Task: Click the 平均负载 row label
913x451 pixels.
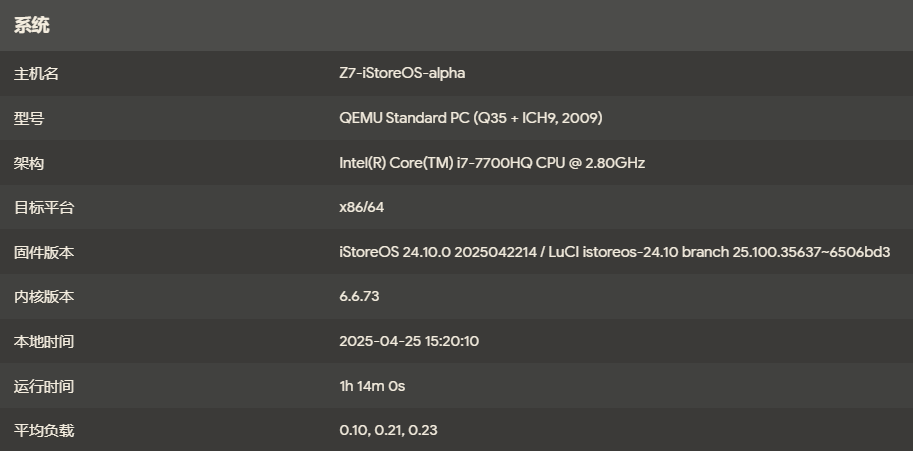Action: (43, 431)
